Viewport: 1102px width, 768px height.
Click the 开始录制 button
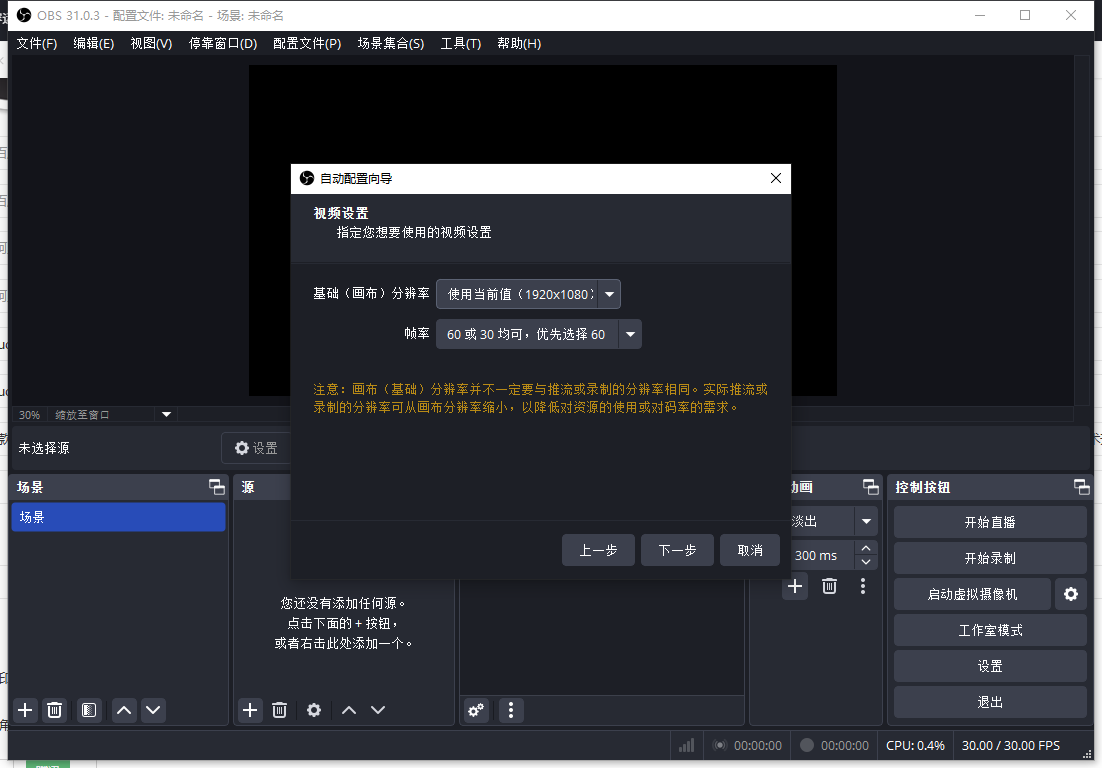coord(989,557)
